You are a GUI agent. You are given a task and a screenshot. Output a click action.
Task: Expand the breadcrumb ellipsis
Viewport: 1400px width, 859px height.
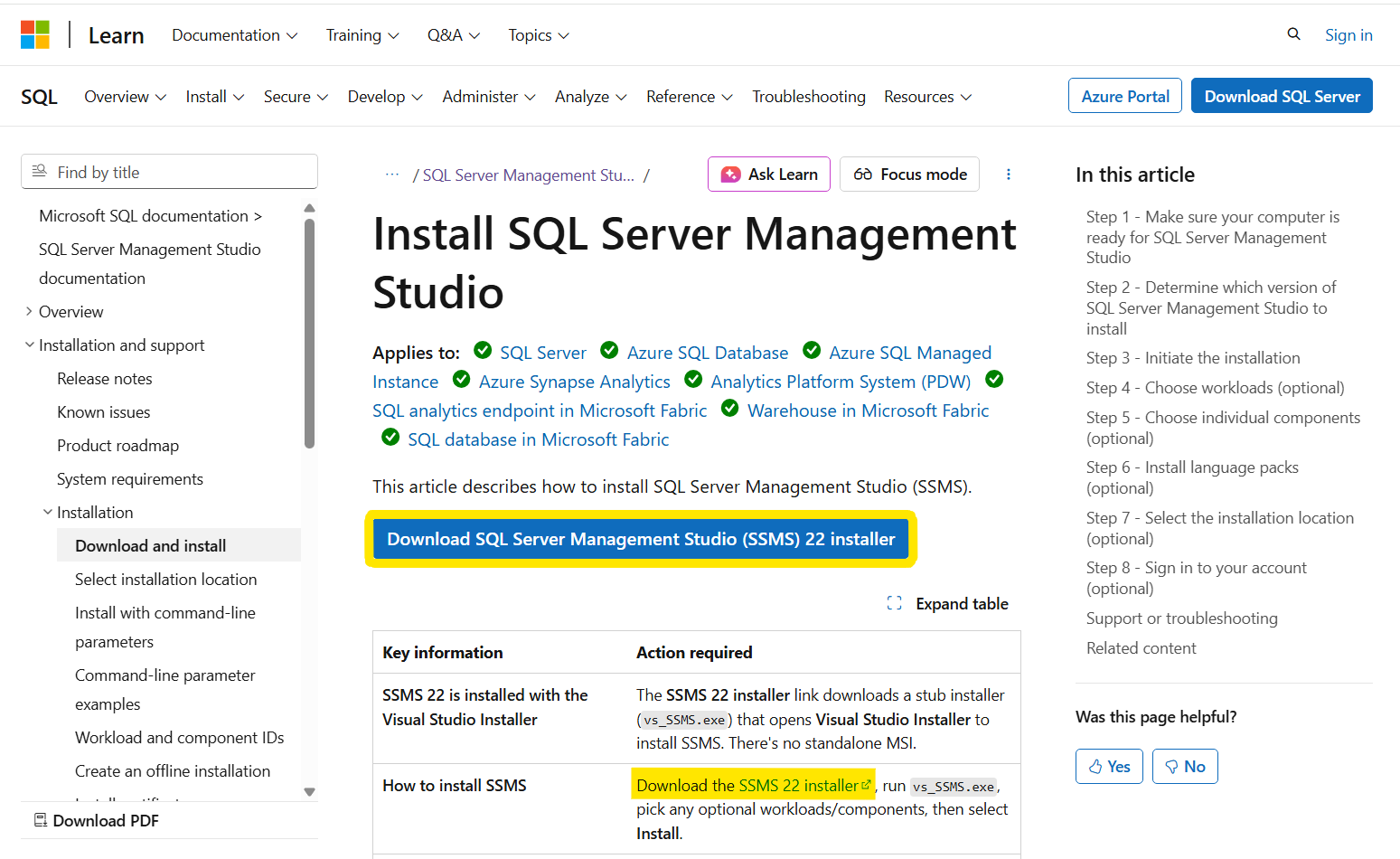(x=392, y=175)
